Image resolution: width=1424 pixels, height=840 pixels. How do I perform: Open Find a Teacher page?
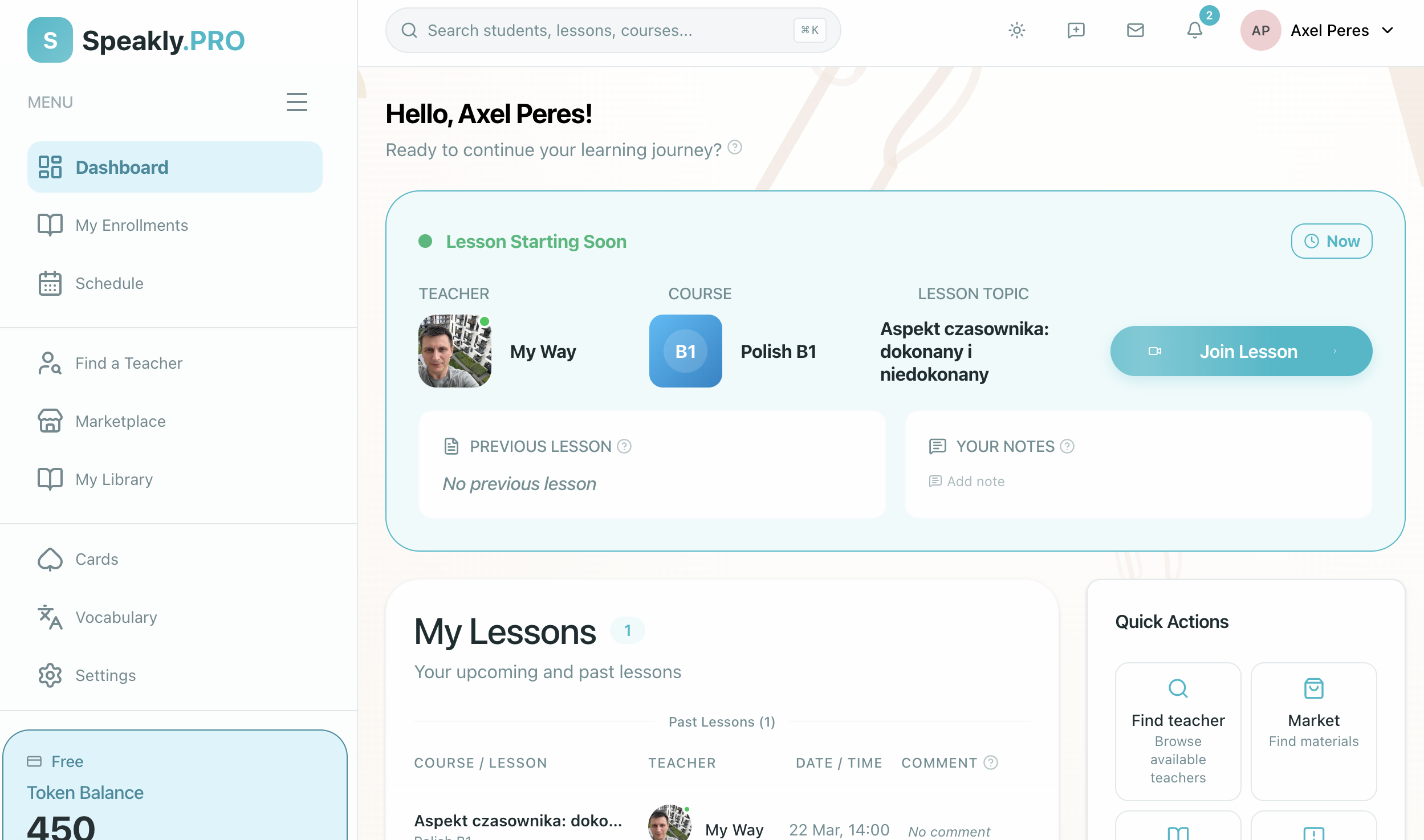coord(129,363)
